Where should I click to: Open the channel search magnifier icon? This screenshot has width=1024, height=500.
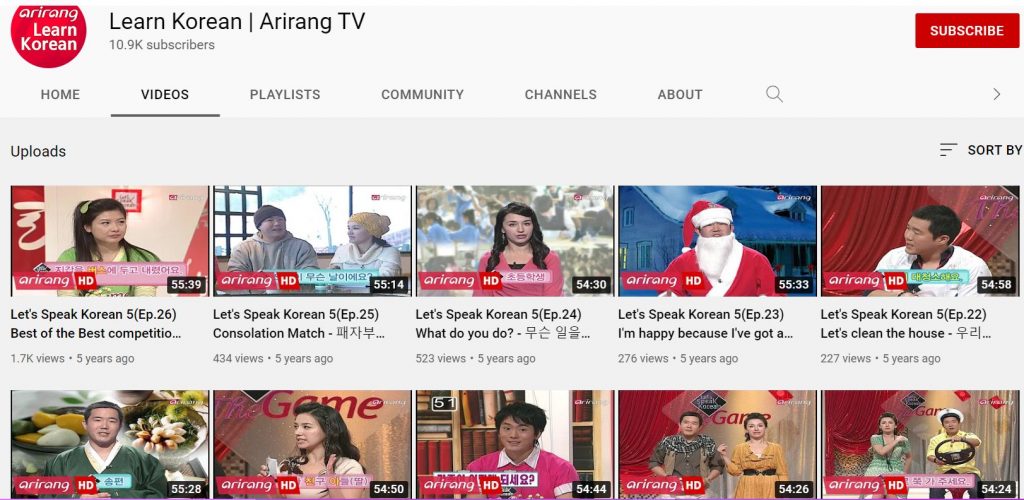click(774, 94)
